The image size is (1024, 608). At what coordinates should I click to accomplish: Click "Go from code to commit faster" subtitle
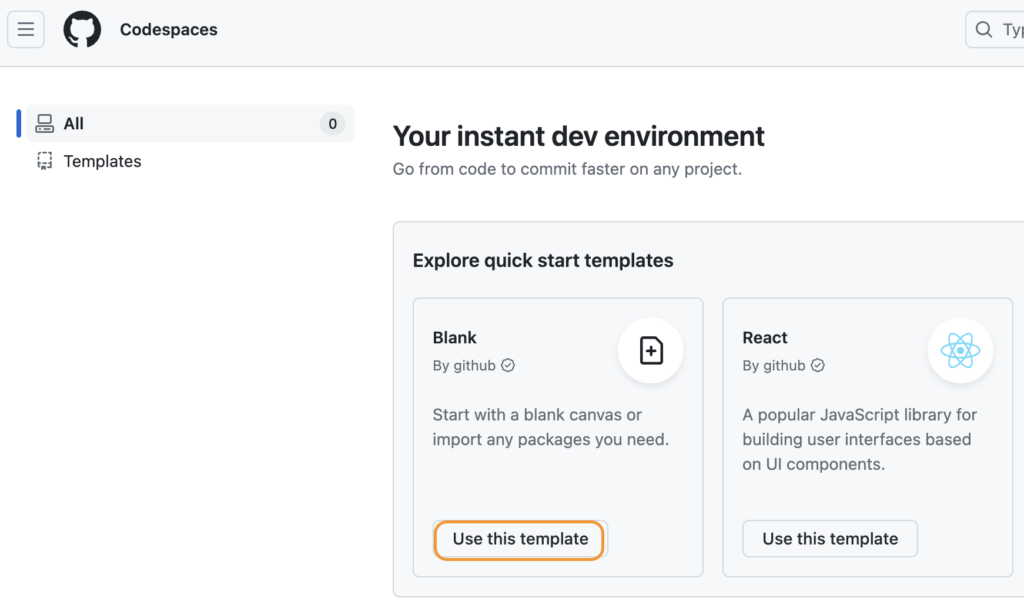coord(567,169)
